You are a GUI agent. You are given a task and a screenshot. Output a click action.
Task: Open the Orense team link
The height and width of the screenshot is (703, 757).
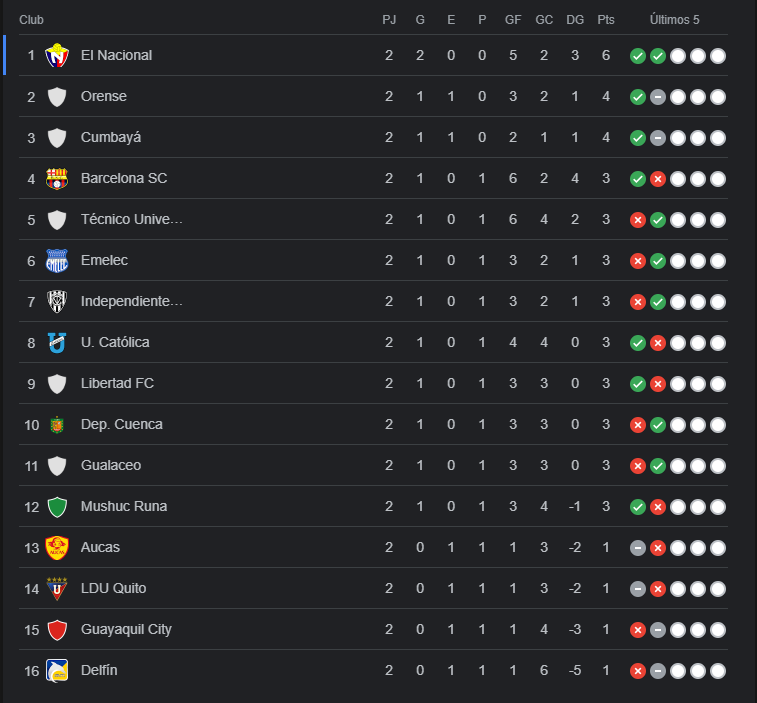[104, 97]
